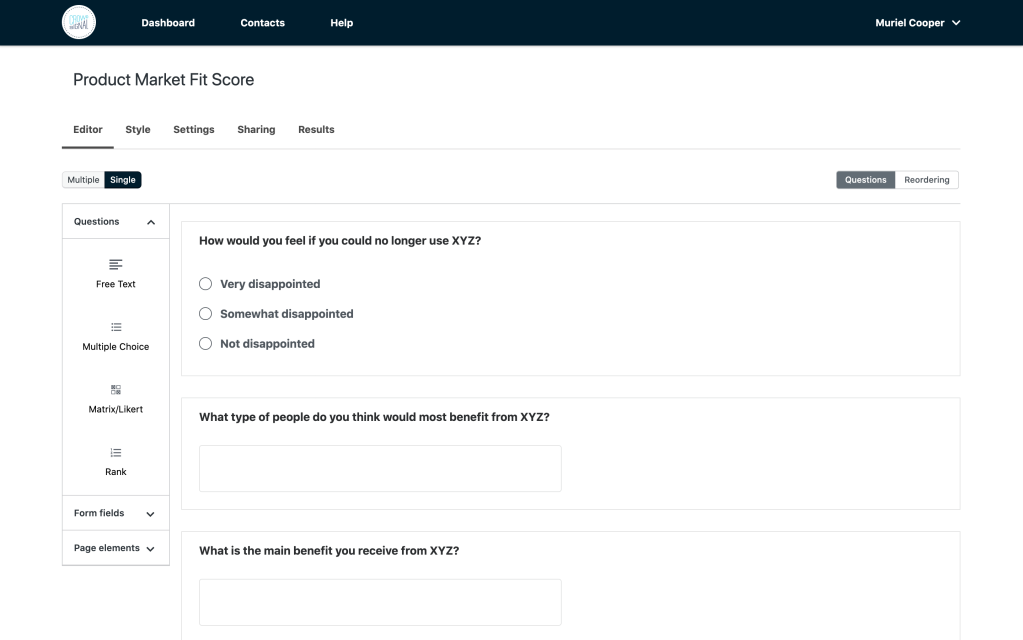
Task: Open Contacts in top navigation
Action: (262, 23)
